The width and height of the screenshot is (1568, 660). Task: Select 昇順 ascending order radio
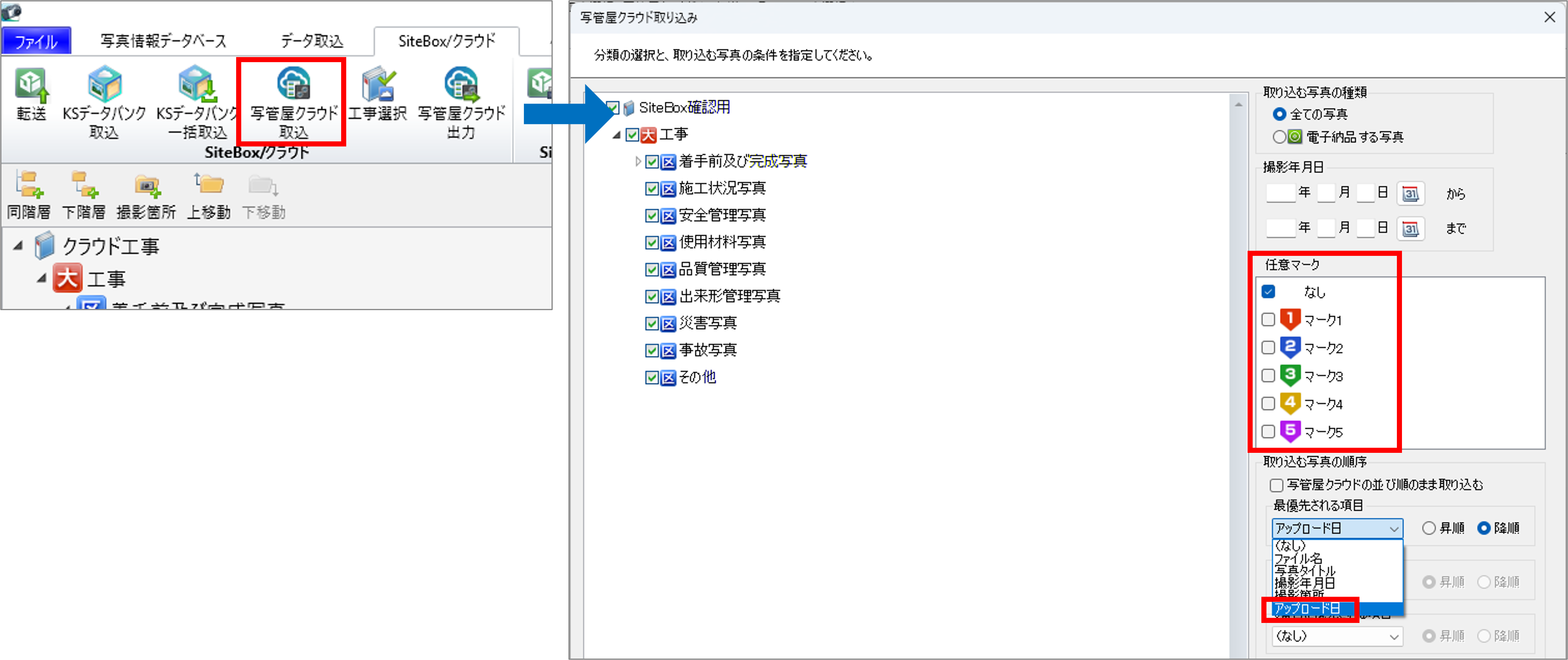click(x=1428, y=528)
